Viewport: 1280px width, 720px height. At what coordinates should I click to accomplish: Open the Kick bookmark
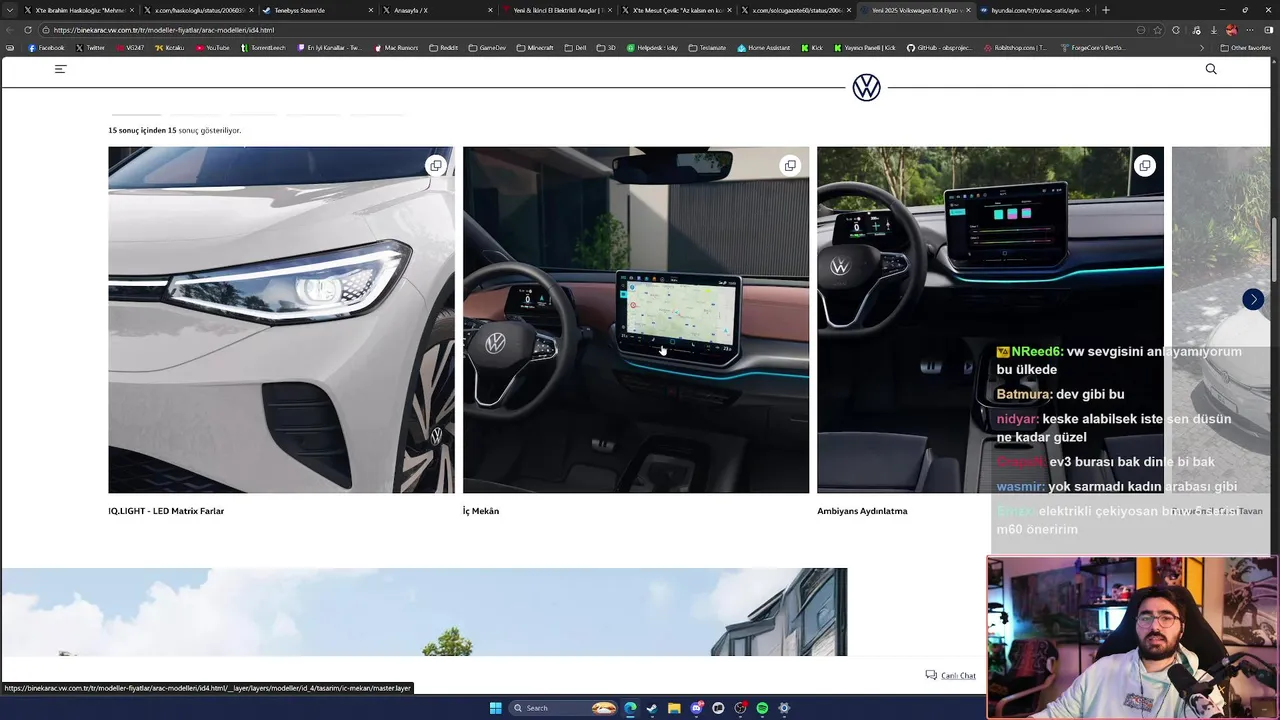click(x=812, y=47)
